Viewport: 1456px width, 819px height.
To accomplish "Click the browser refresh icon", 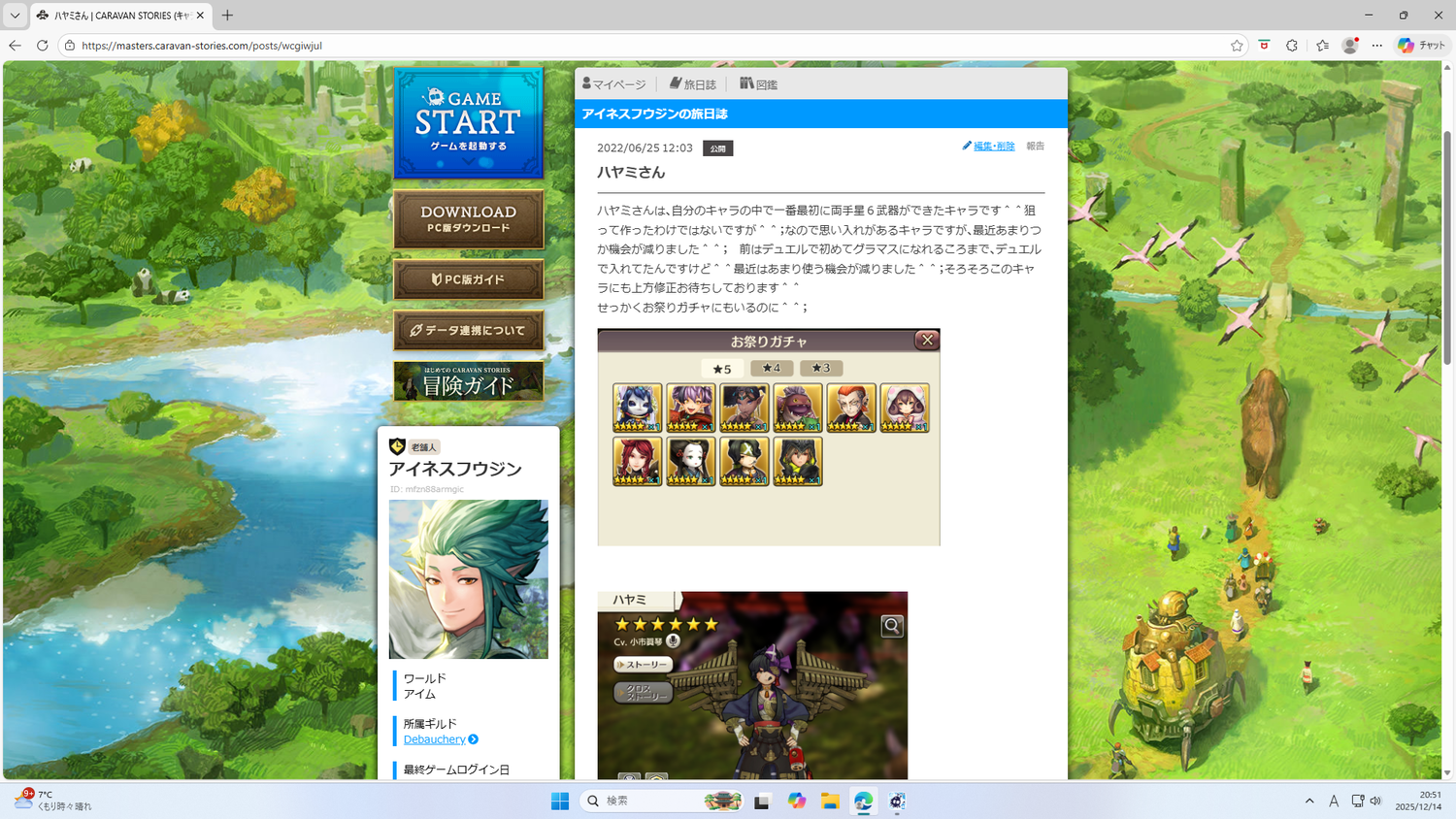I will point(42,46).
